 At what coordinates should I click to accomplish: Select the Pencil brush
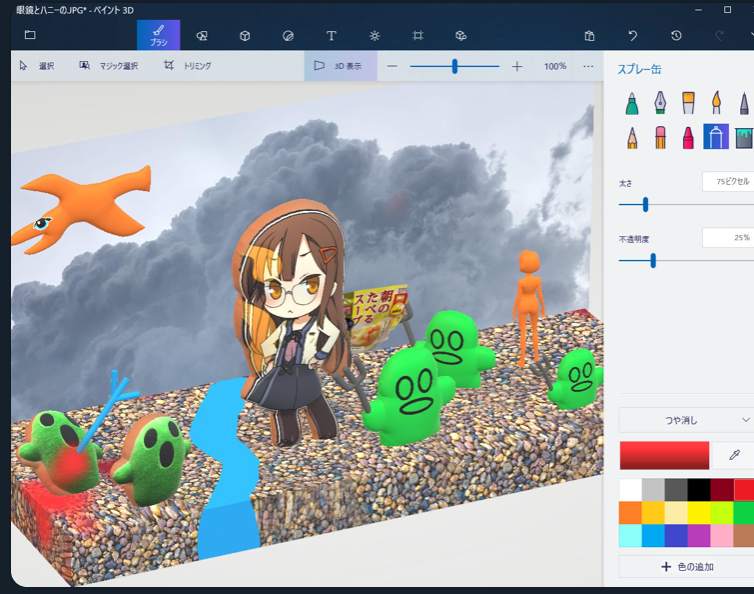[x=632, y=137]
